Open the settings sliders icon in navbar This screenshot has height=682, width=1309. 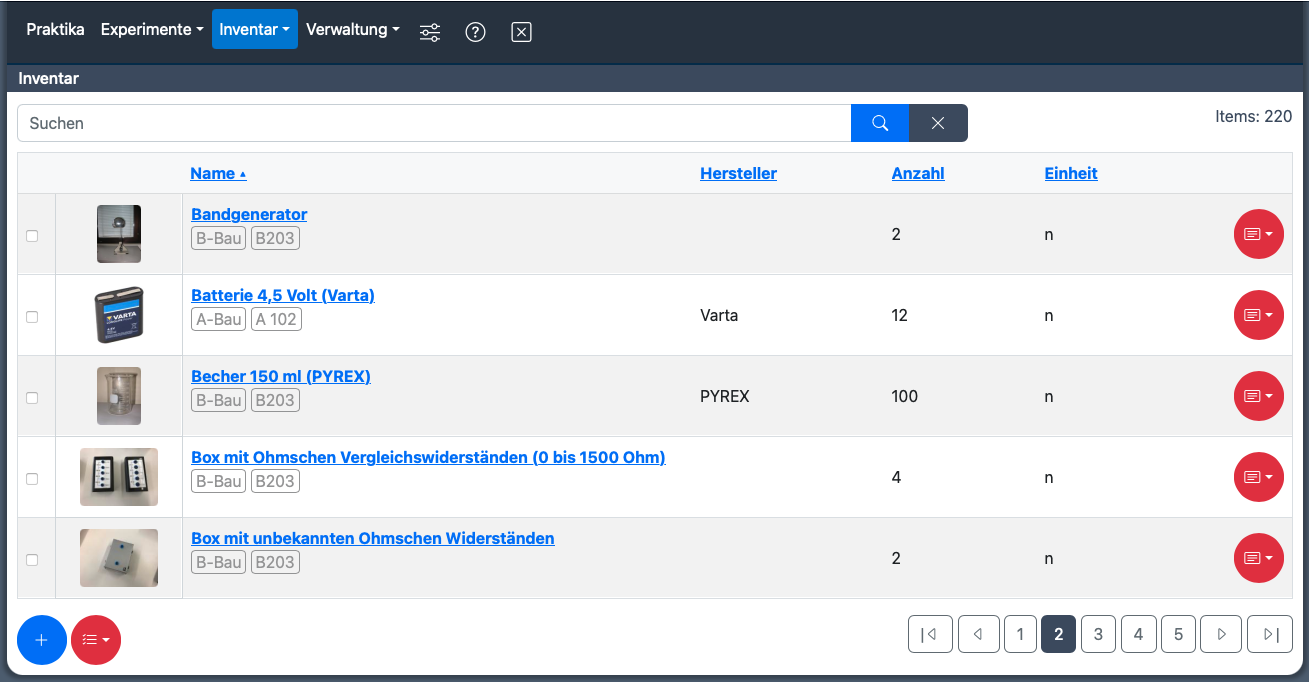(430, 32)
